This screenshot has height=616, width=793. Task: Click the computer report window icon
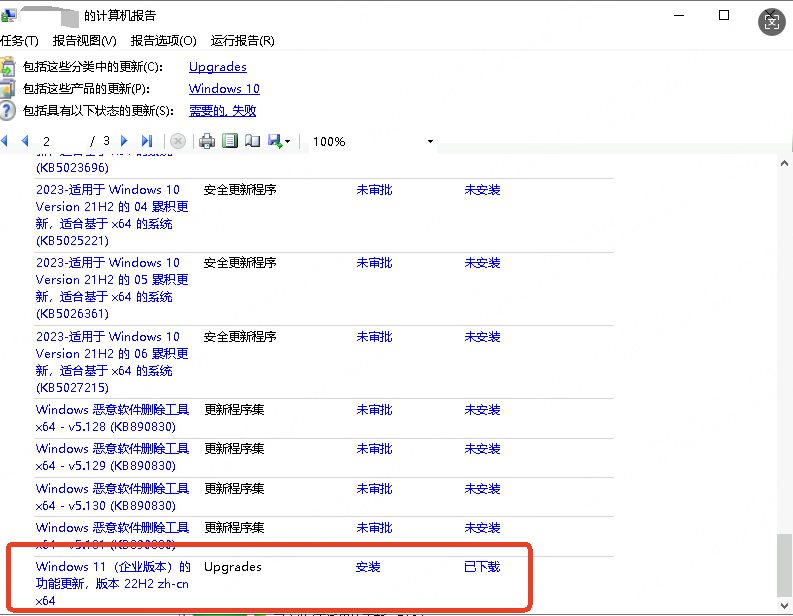coord(8,16)
